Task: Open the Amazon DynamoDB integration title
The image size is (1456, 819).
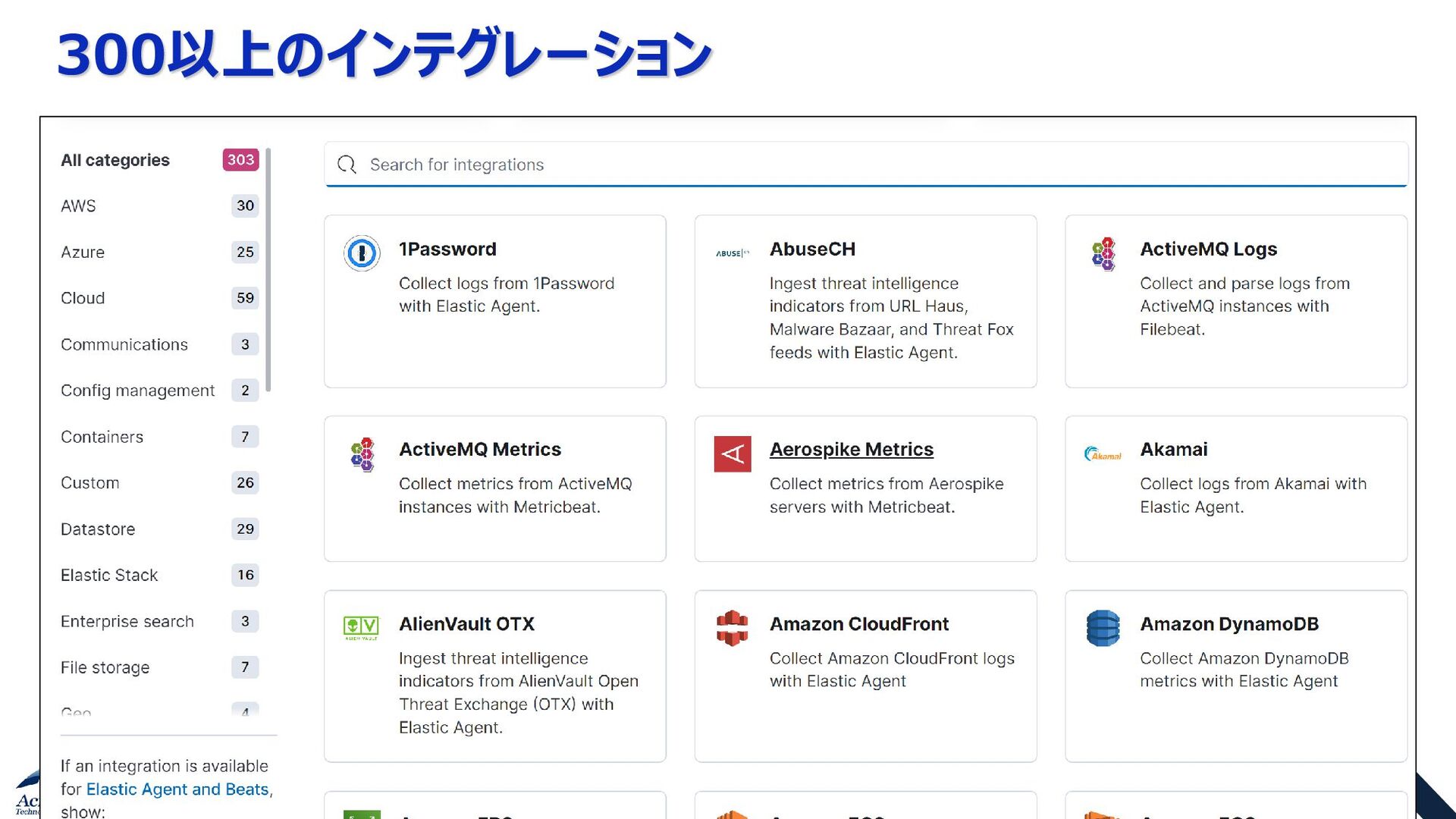Action: [1229, 624]
